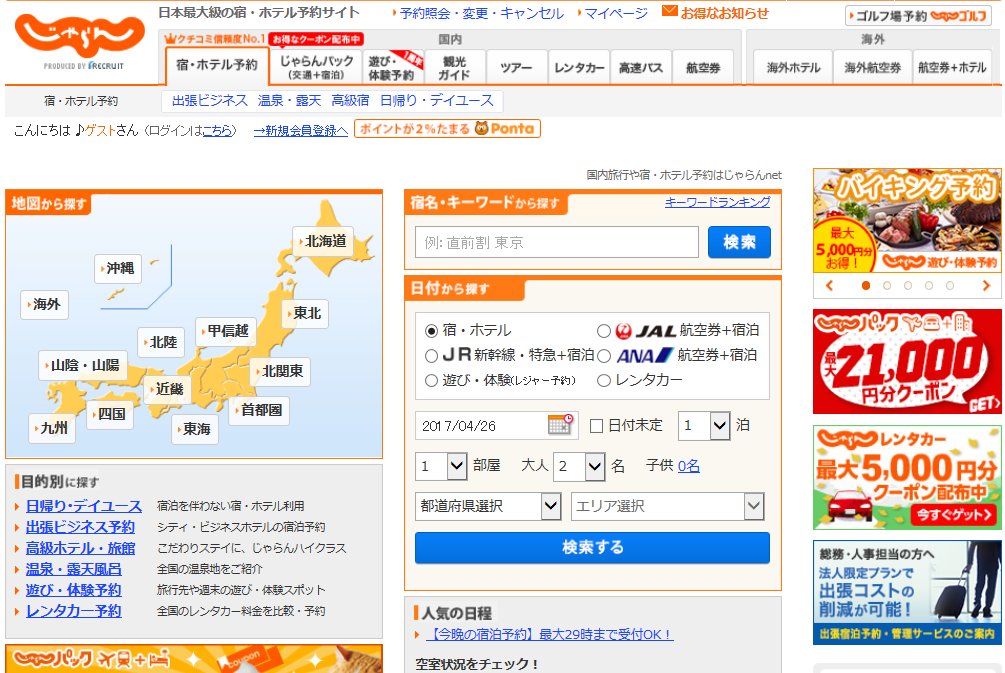Select 東北 region on the map
Screen dimensions: 1005x673
pyautogui.click(x=304, y=313)
